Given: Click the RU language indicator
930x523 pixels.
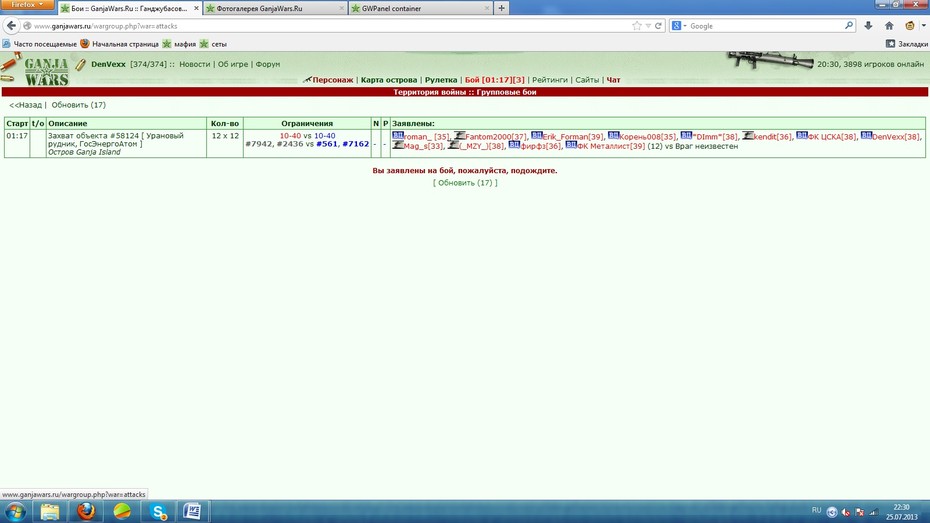Looking at the screenshot, I should click(816, 511).
